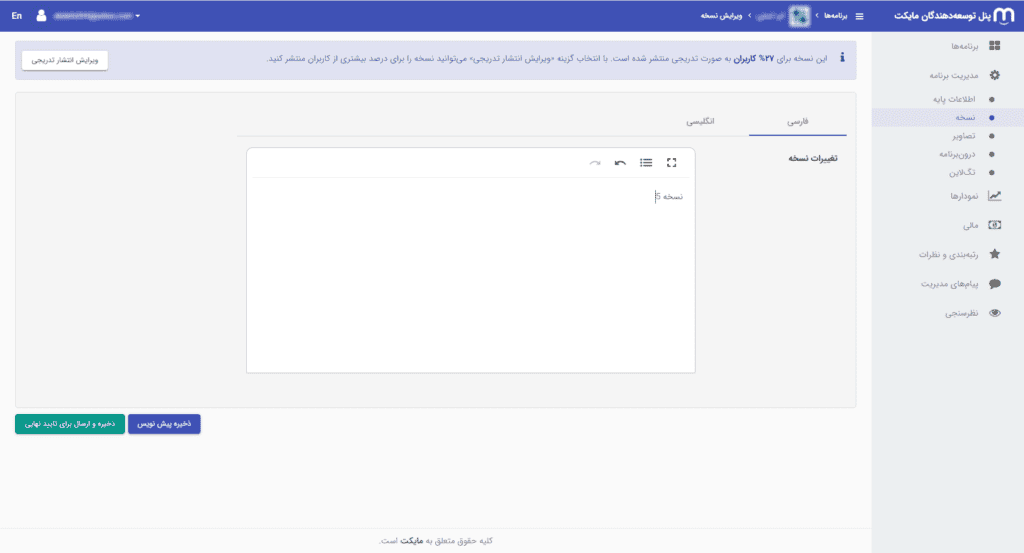Switch language to En

[x=17, y=16]
